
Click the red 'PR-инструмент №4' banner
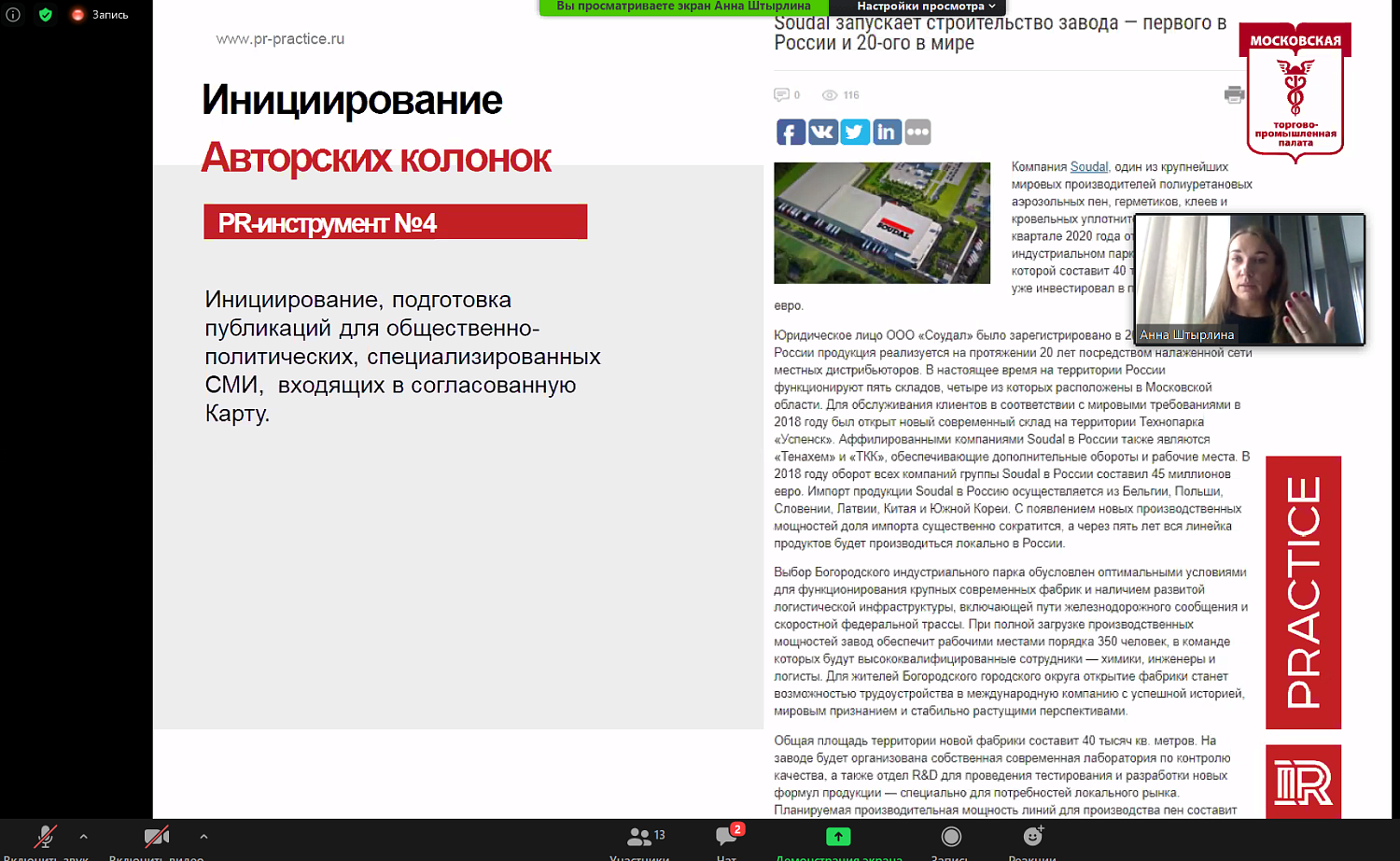coord(396,222)
